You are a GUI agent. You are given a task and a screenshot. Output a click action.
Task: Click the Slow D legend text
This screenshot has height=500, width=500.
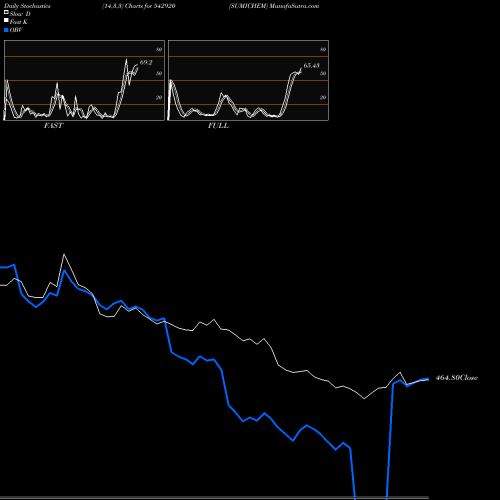pos(20,14)
